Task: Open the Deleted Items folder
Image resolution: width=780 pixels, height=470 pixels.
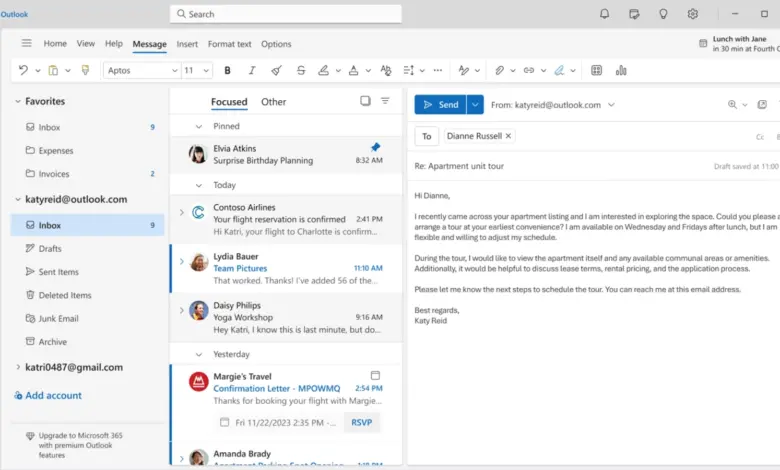Action: 87,295
